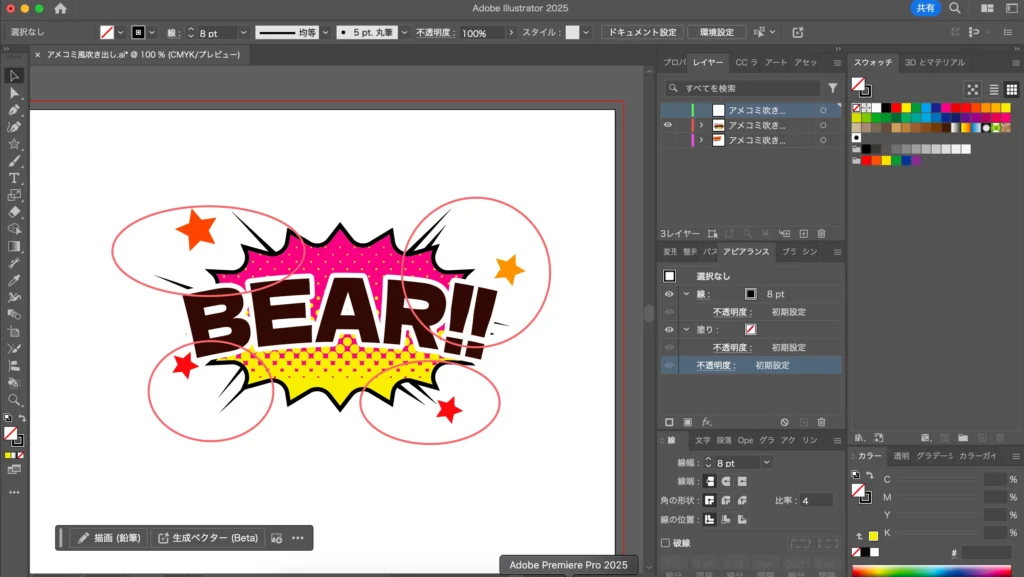This screenshot has height=577, width=1024.
Task: Open the グラデーション panel tab
Action: click(935, 456)
